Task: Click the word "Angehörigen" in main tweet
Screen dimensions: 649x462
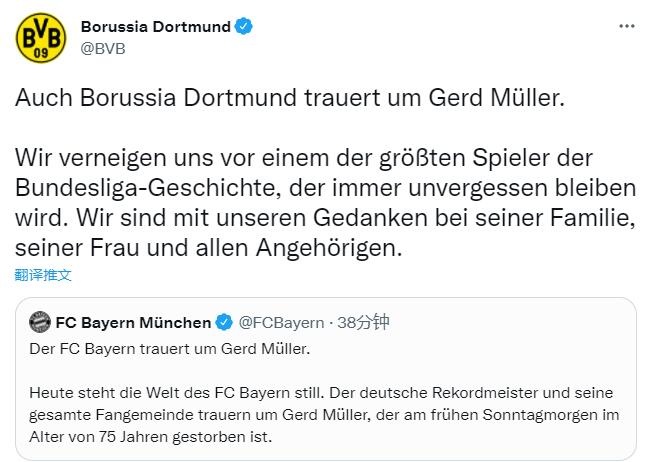Action: click(329, 248)
